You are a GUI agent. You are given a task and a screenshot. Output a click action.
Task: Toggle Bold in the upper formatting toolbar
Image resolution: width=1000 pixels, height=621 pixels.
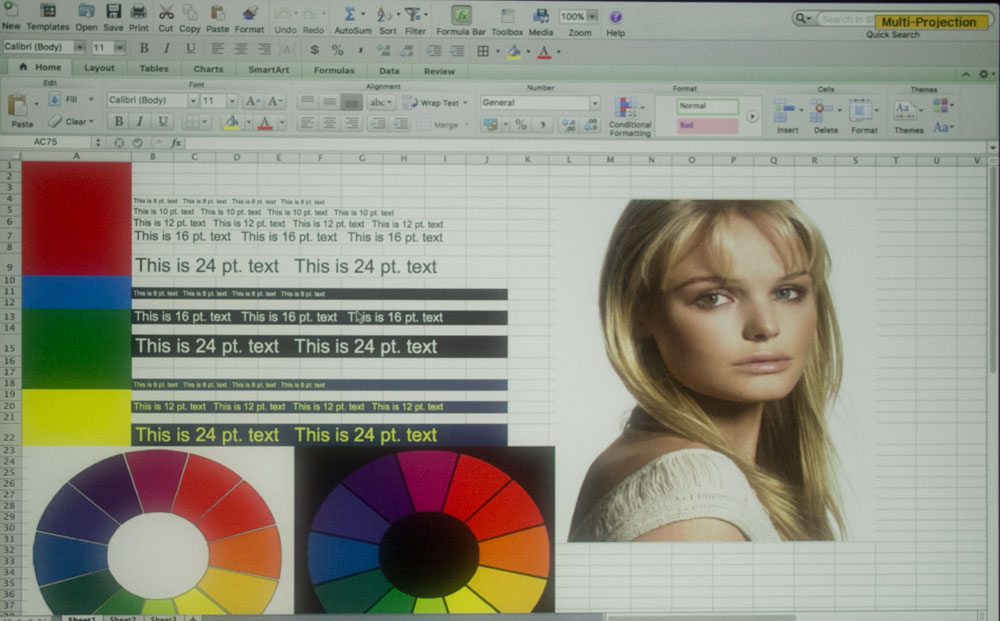144,48
